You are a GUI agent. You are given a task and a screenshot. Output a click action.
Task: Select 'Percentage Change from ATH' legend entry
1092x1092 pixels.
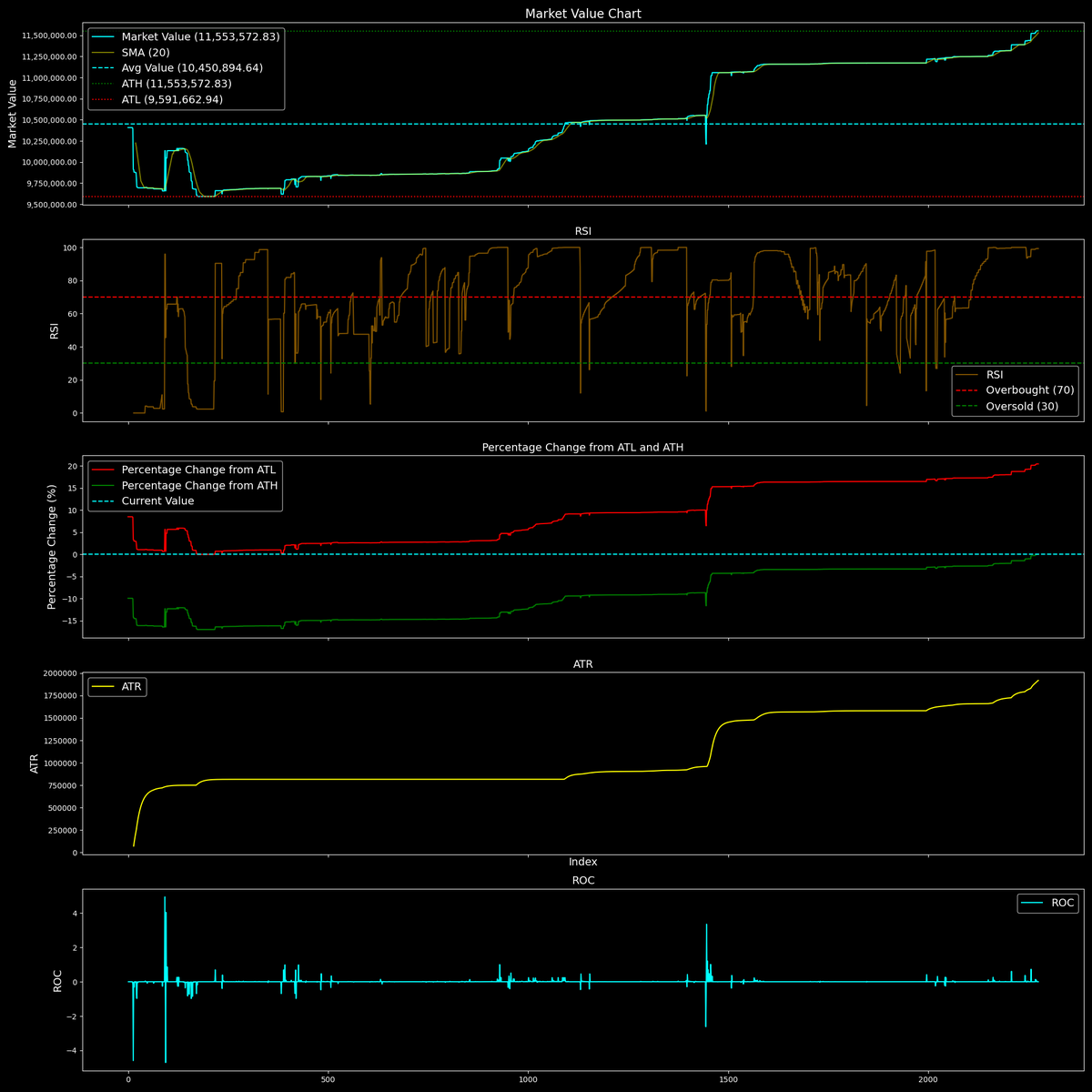pyautogui.click(x=184, y=485)
